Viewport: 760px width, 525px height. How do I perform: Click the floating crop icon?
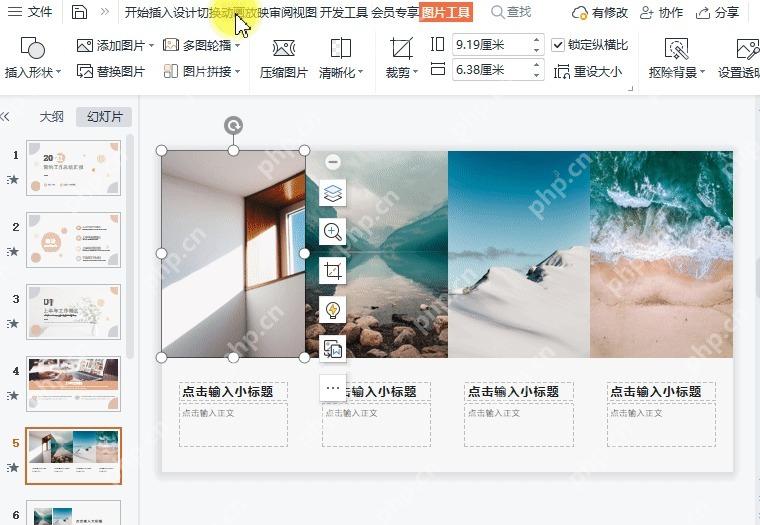tap(333, 270)
